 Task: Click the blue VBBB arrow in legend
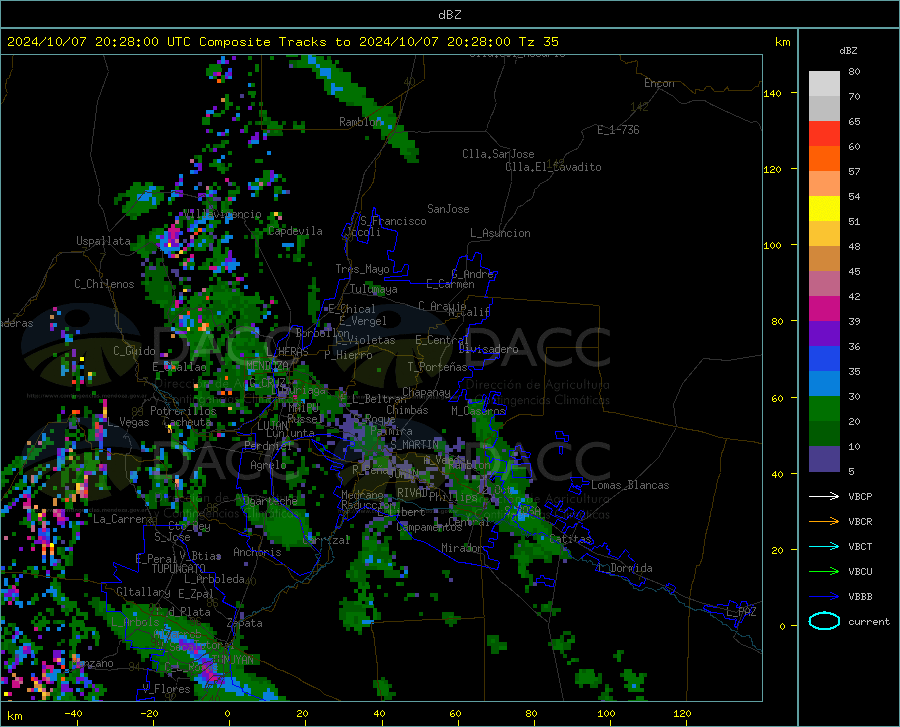(x=824, y=597)
